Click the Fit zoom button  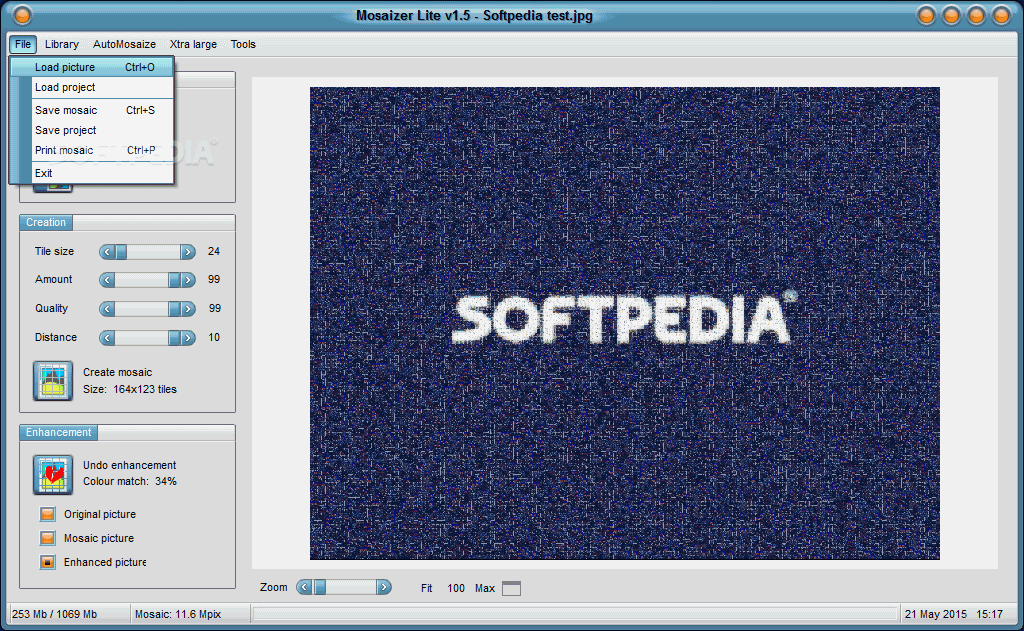(426, 589)
